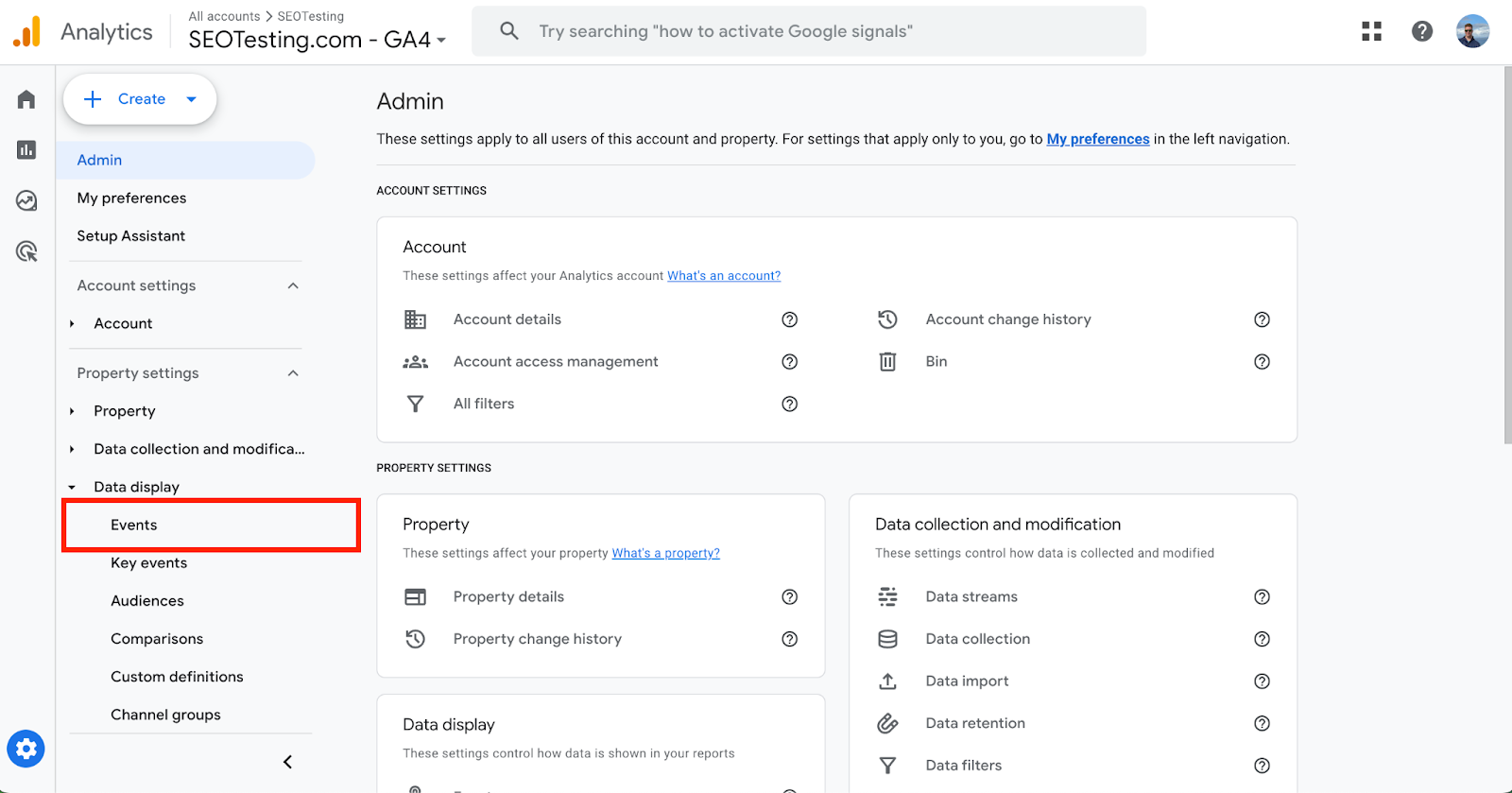
Task: Switch to My preferences in the sidebar
Action: pyautogui.click(x=131, y=198)
